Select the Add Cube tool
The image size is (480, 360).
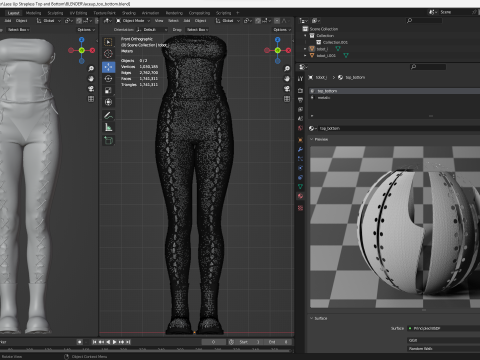pyautogui.click(x=108, y=140)
